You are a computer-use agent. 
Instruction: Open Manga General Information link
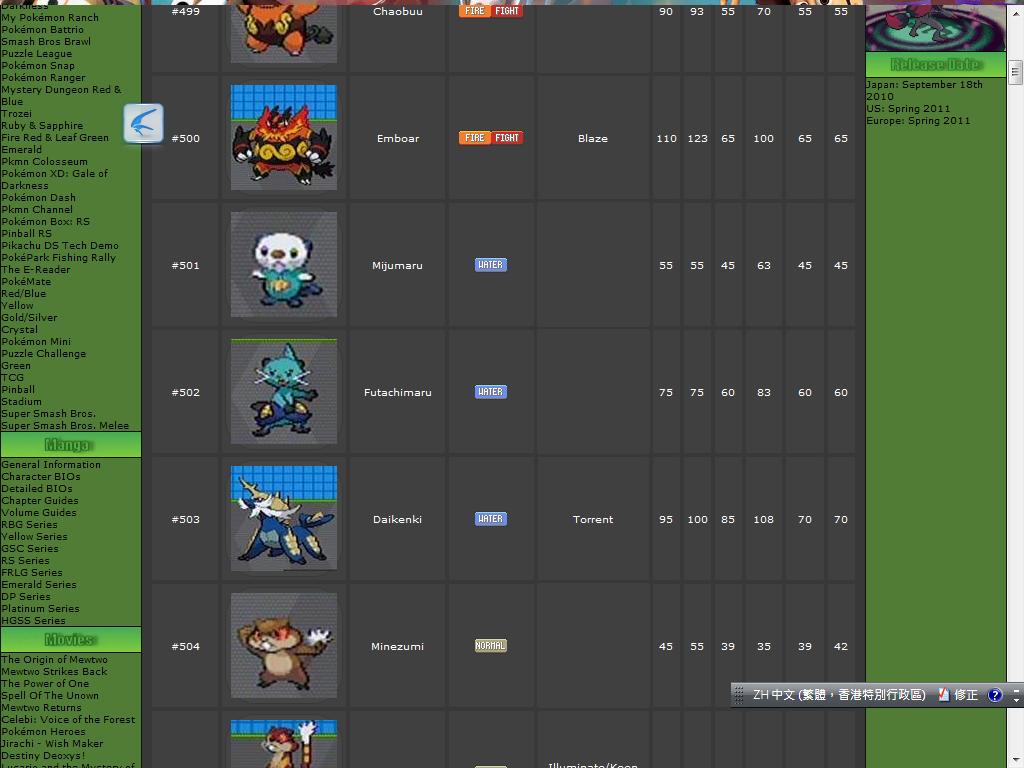point(51,464)
